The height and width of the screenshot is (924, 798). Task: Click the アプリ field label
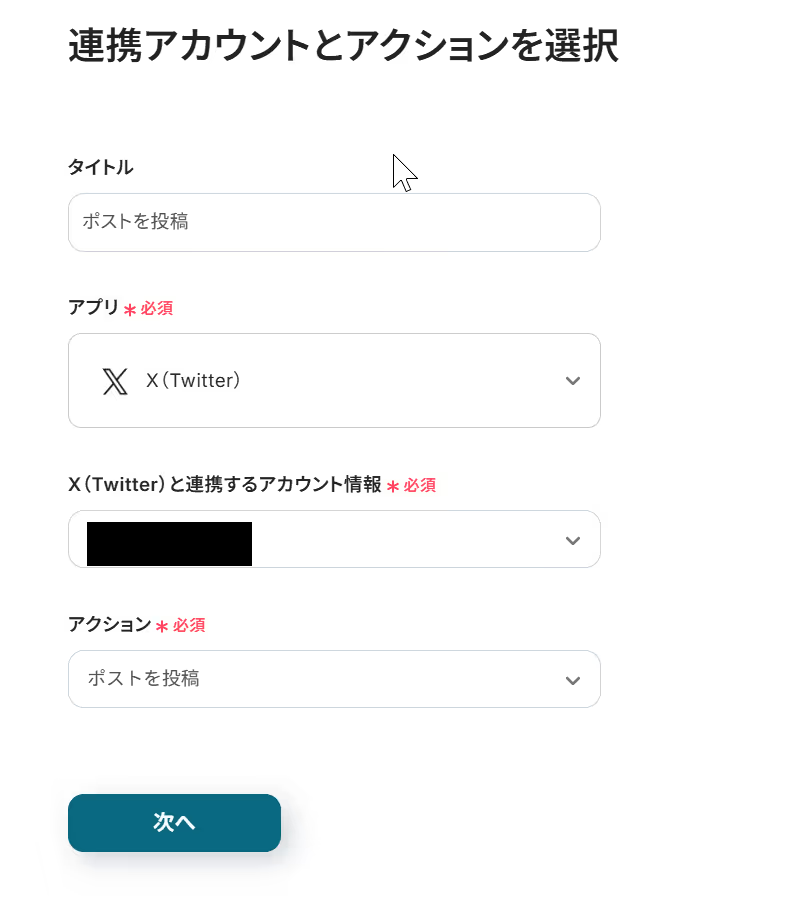click(93, 308)
